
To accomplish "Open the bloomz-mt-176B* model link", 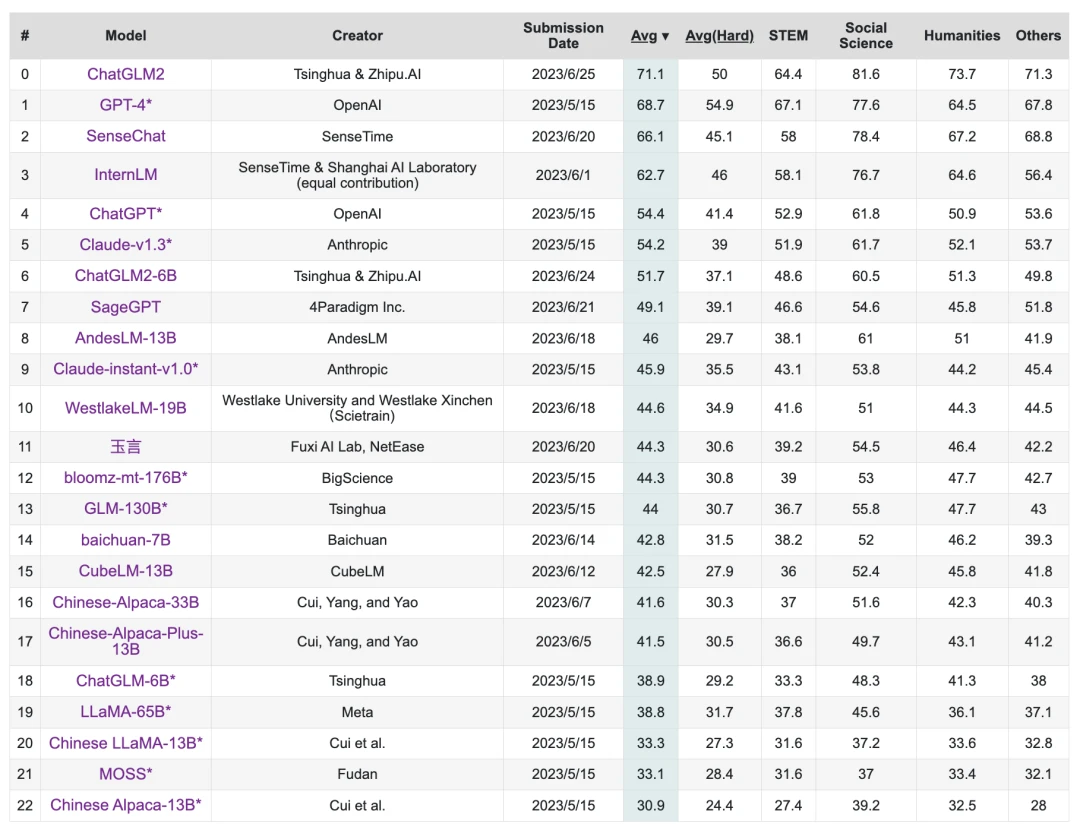I will [125, 477].
